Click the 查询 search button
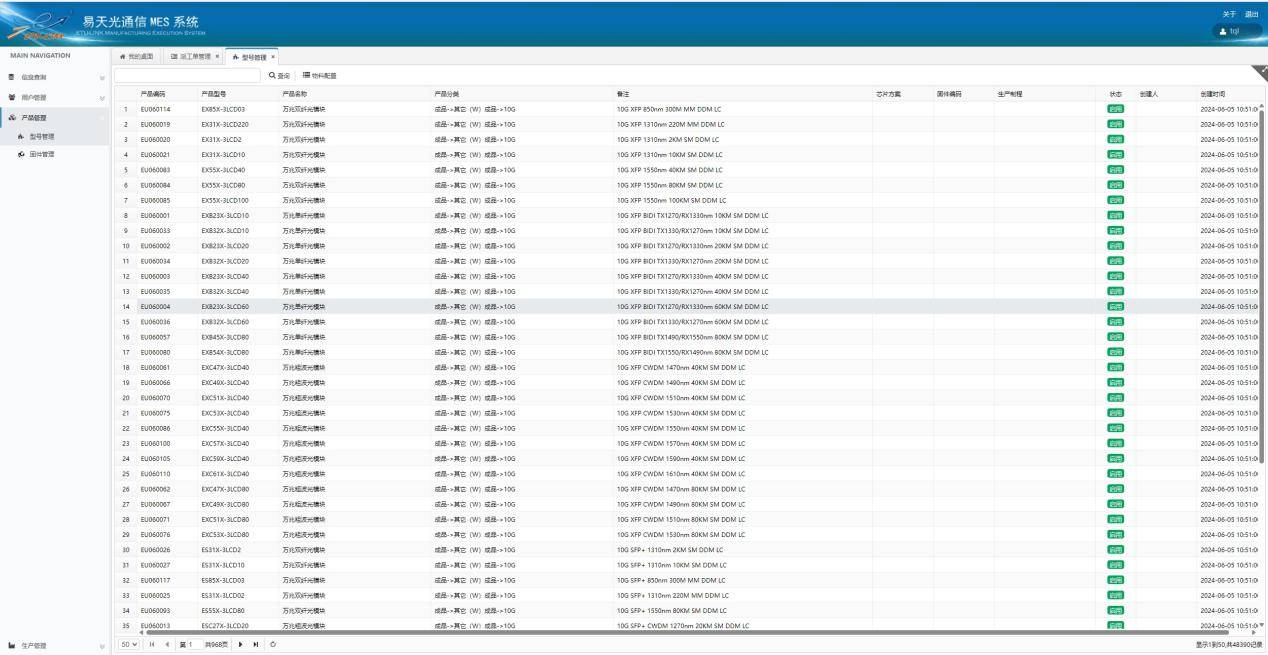Viewport: 1268px width, 655px height. click(x=281, y=75)
